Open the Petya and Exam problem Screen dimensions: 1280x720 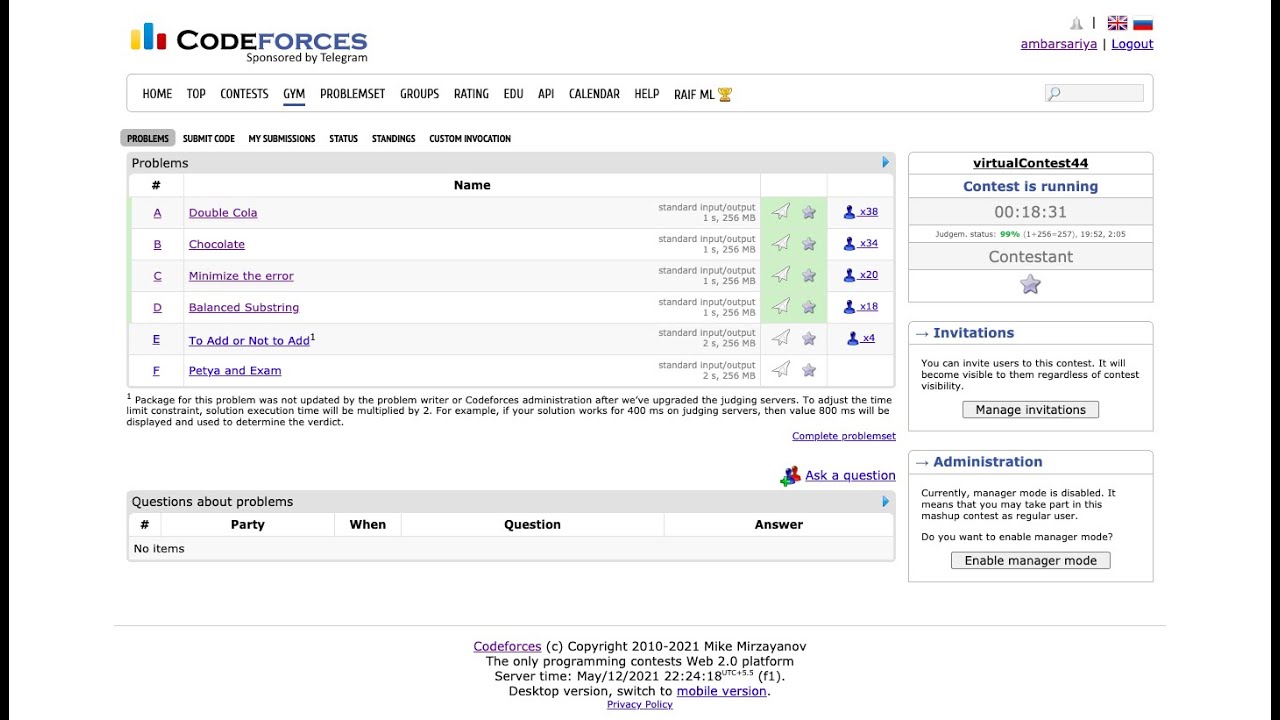(x=235, y=370)
